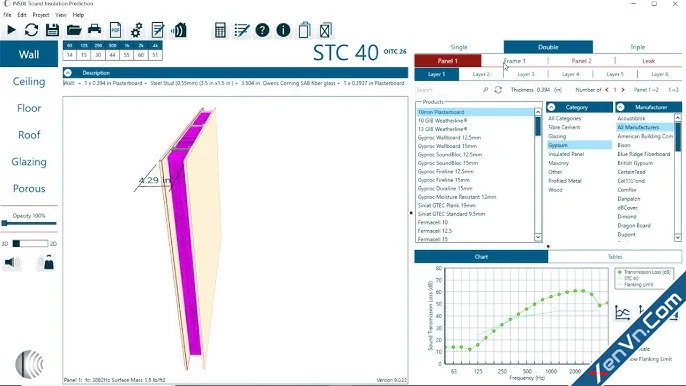Click the info circle icon

[x=284, y=30]
